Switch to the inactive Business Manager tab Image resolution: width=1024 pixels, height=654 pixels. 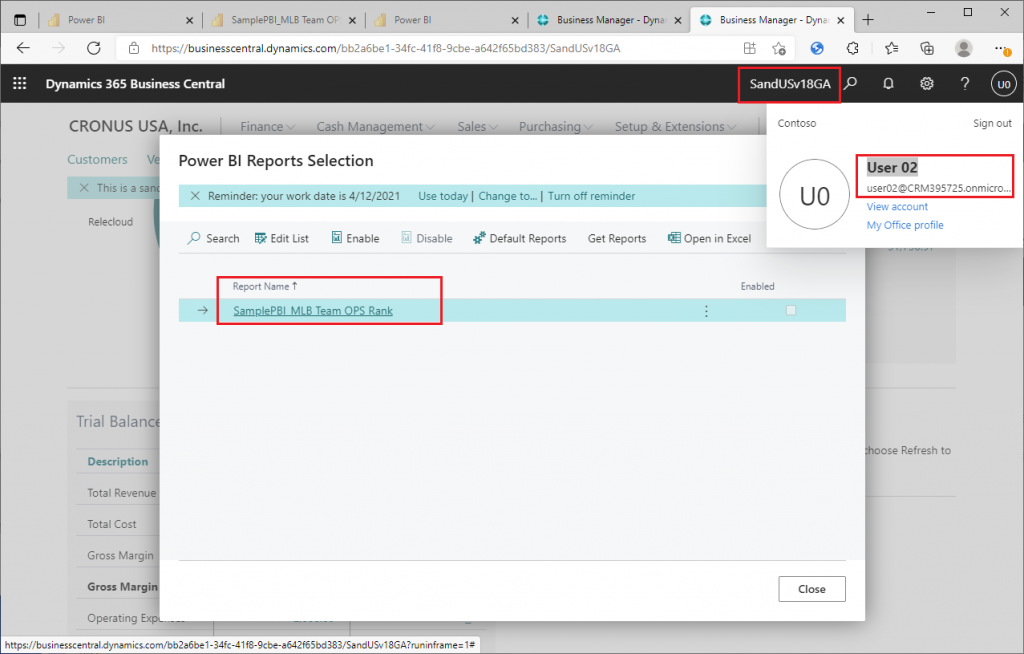coord(609,20)
